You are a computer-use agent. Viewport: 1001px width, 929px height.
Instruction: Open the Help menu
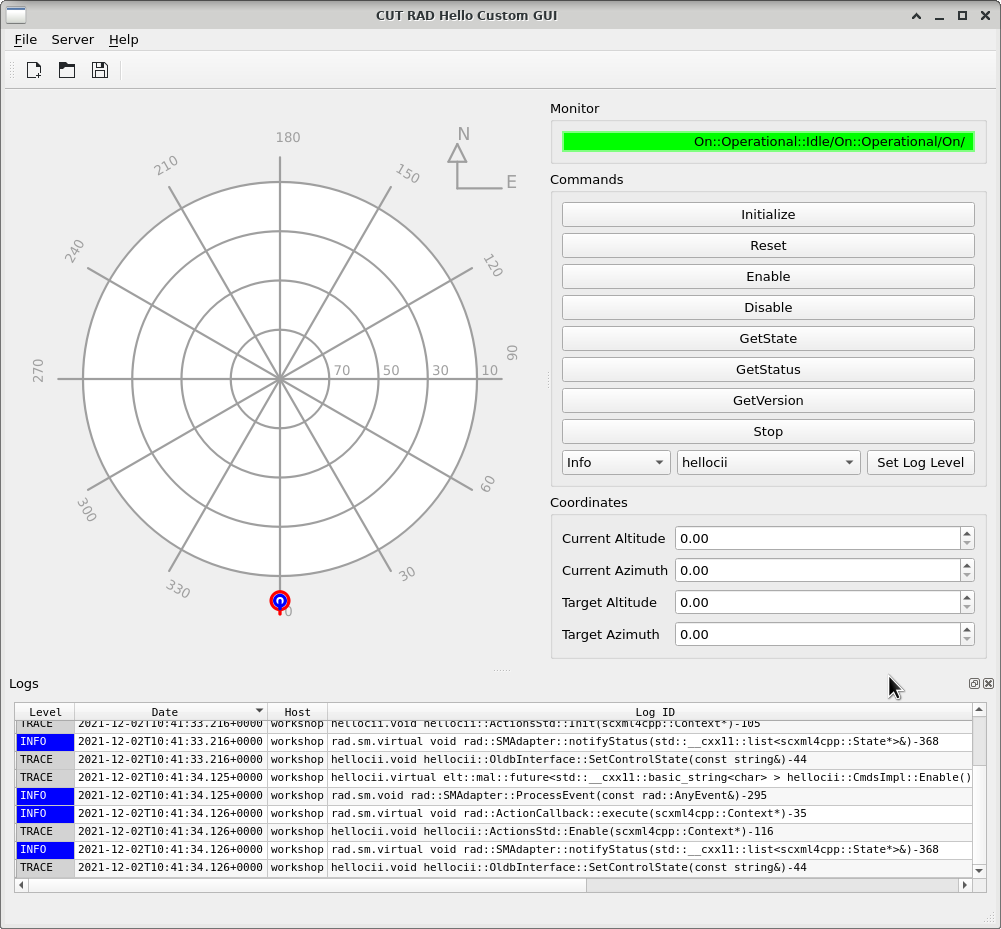pos(124,40)
